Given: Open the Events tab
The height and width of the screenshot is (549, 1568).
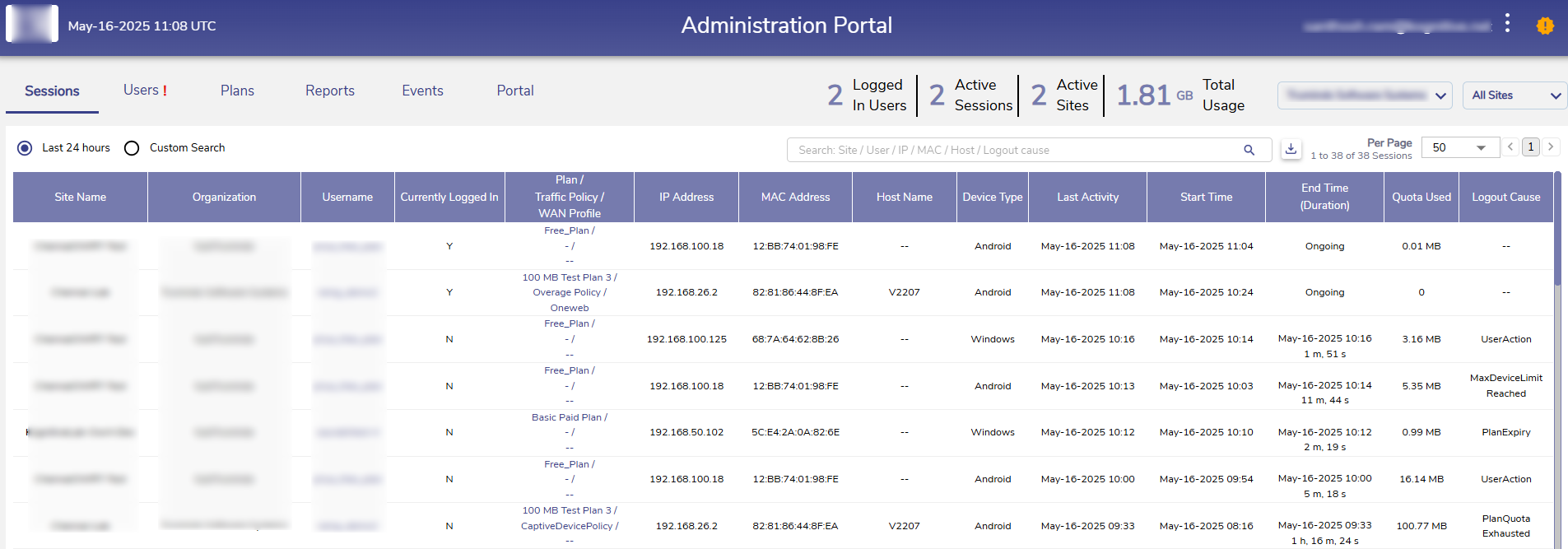Looking at the screenshot, I should pyautogui.click(x=422, y=91).
